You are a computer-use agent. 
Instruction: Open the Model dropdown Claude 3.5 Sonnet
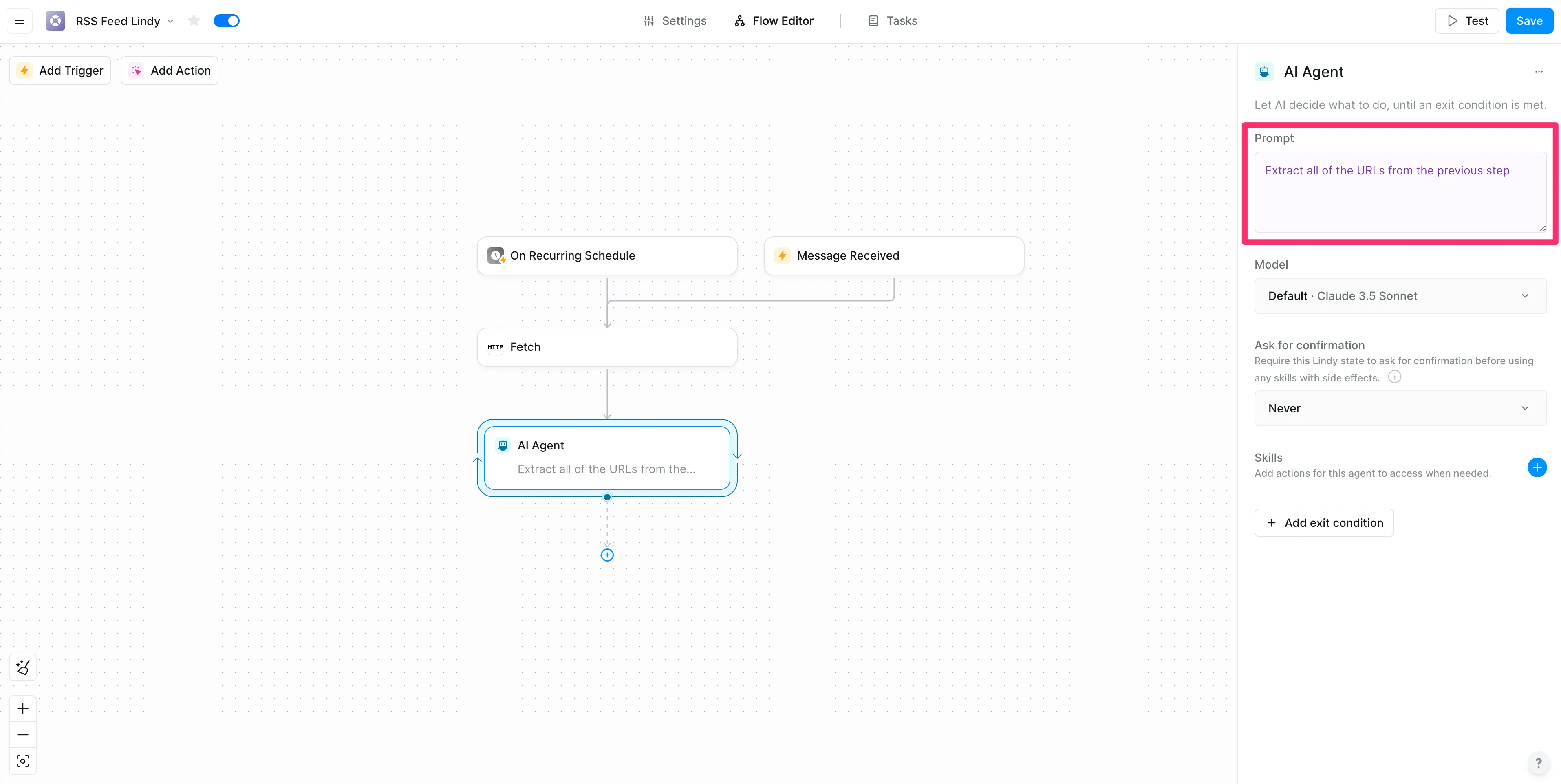coord(1399,296)
